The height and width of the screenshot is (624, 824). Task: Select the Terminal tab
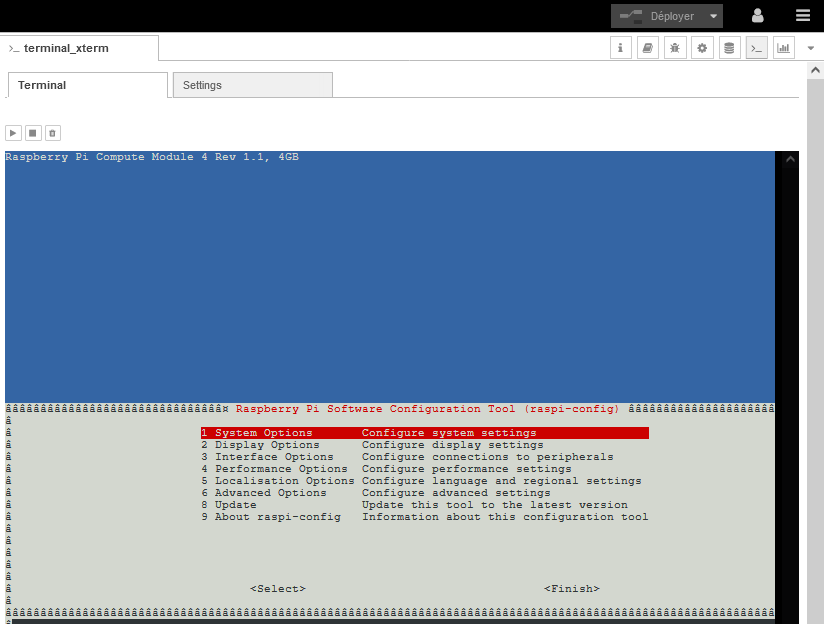click(x=87, y=85)
